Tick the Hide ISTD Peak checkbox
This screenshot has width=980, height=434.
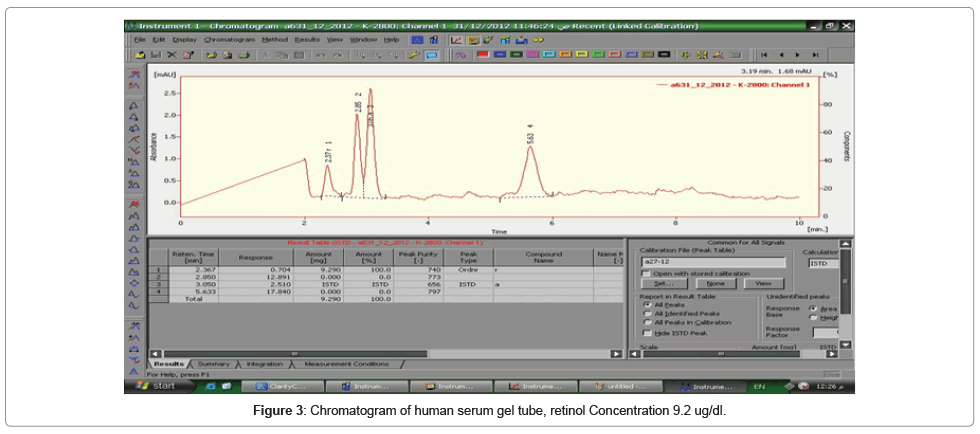pyautogui.click(x=648, y=333)
